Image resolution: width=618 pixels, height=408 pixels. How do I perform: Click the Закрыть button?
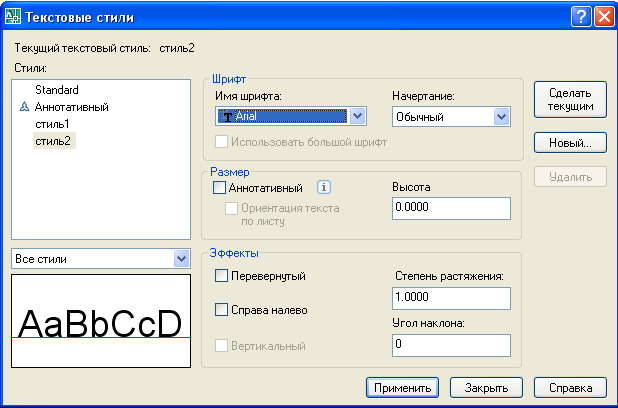pyautogui.click(x=486, y=388)
